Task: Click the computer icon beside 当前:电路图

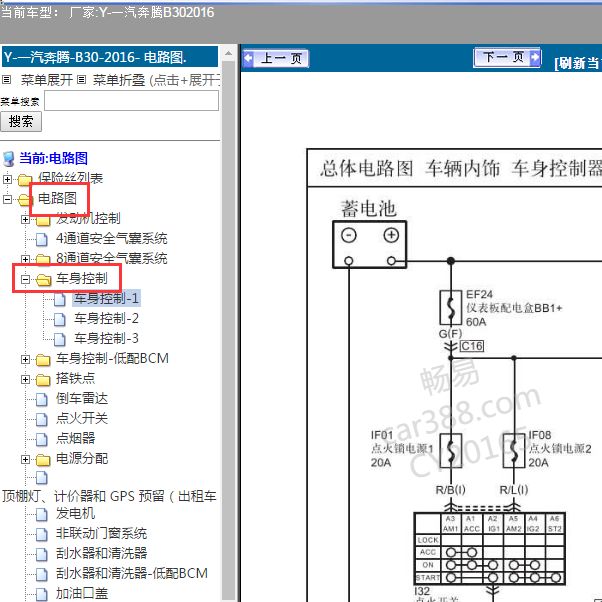Action: [9, 159]
